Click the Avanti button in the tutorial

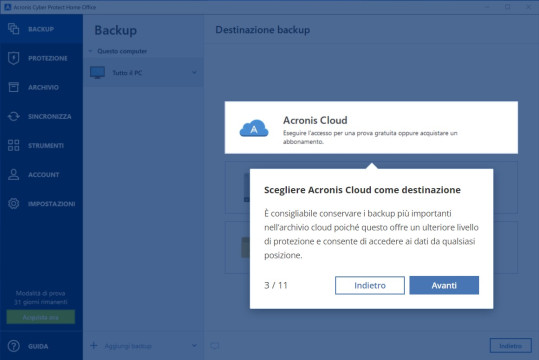coord(444,285)
